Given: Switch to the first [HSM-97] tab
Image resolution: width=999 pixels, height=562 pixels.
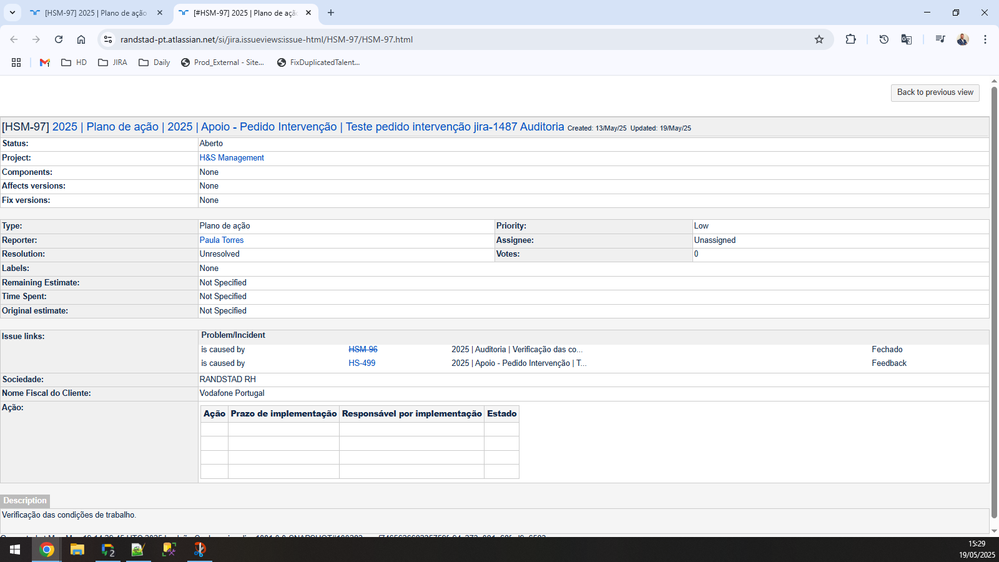Looking at the screenshot, I should point(97,13).
